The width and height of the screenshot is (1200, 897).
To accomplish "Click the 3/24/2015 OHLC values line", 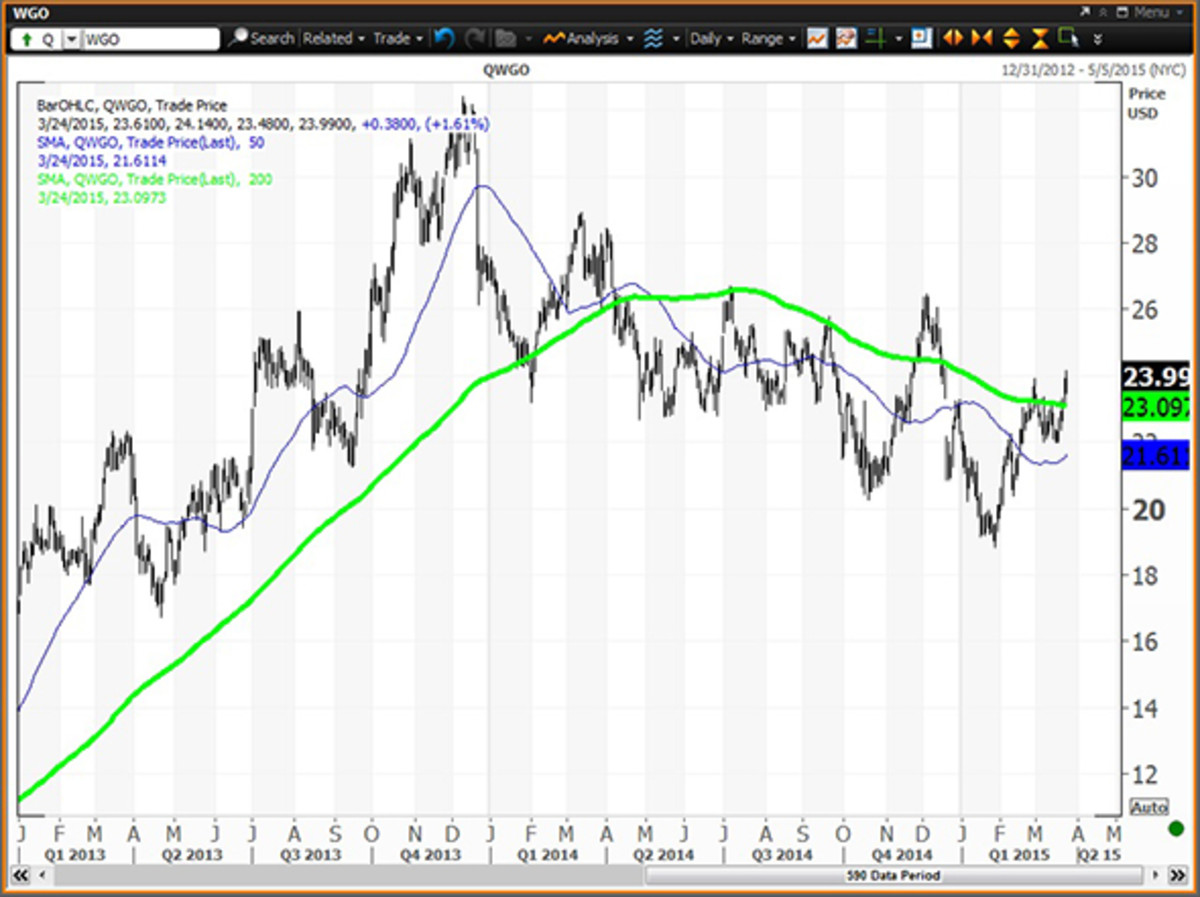I will coord(262,124).
